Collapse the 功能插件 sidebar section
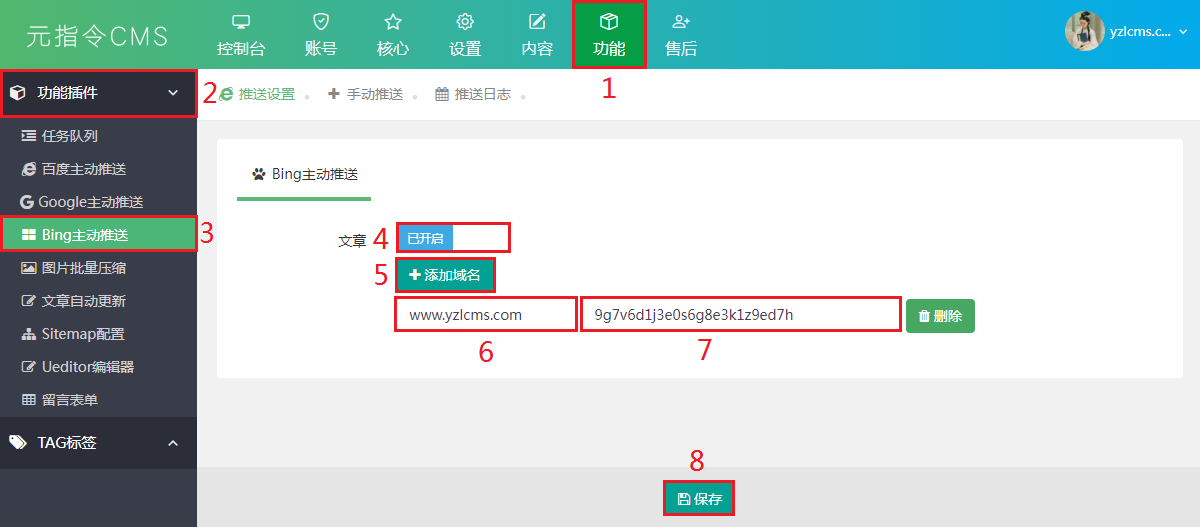The width and height of the screenshot is (1200, 527). pyautogui.click(x=173, y=93)
